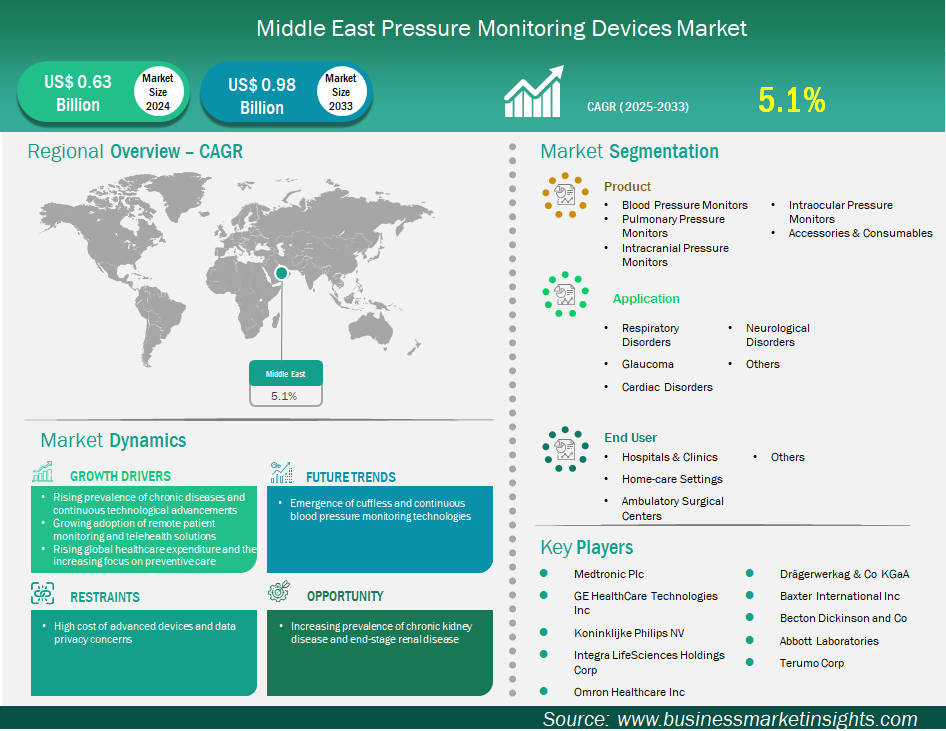The image size is (946, 731).
Task: Click the Product segment heading
Action: click(x=627, y=186)
